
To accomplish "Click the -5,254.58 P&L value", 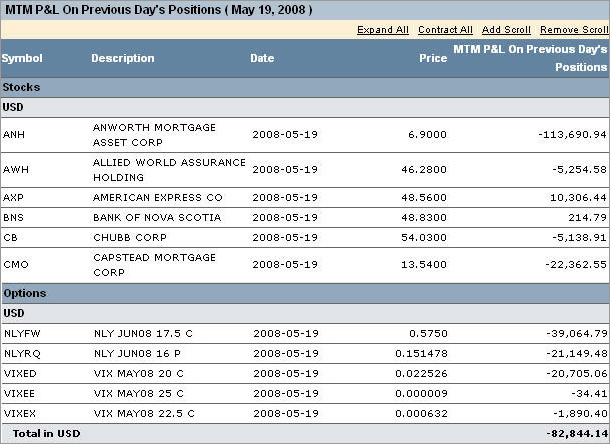I will click(x=579, y=170).
